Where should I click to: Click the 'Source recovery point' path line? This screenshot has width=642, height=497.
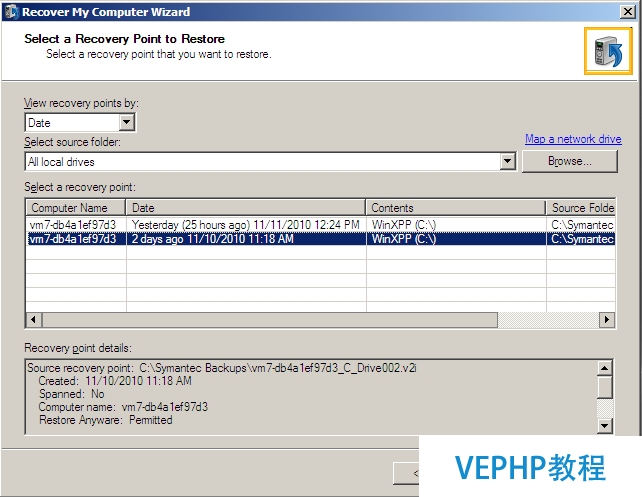(x=222, y=368)
